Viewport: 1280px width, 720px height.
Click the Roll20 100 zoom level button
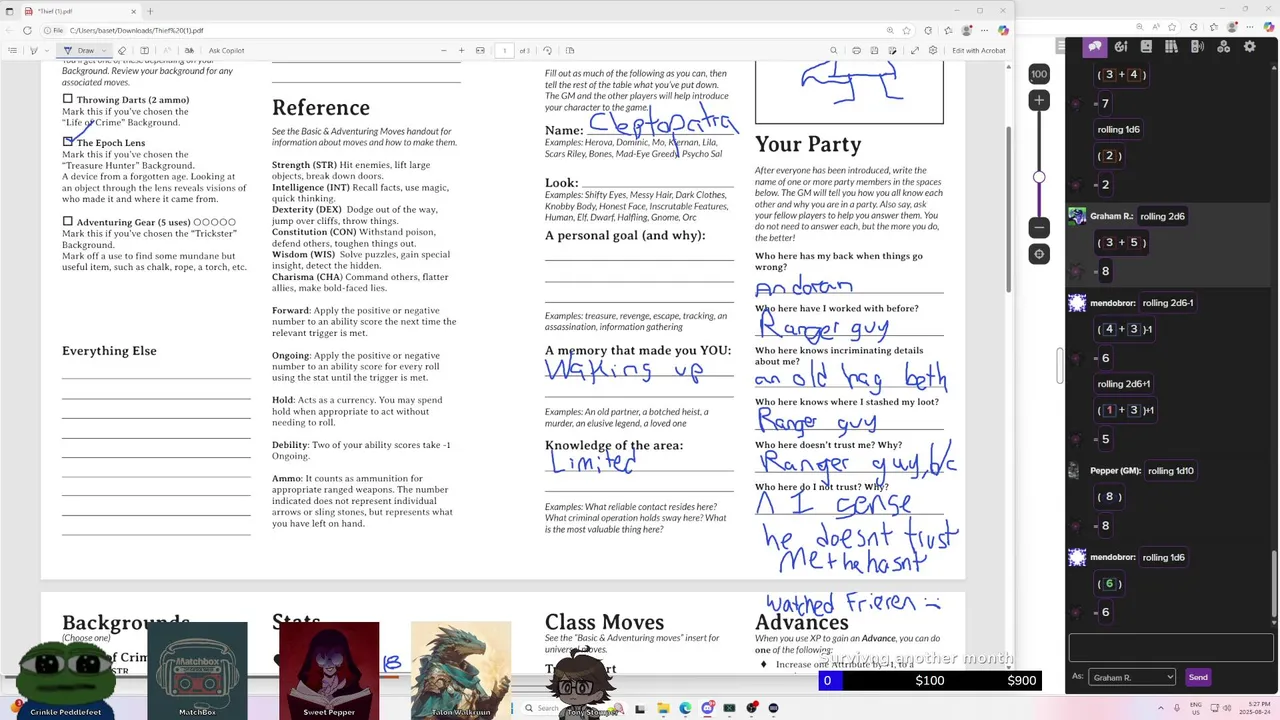(x=1039, y=74)
